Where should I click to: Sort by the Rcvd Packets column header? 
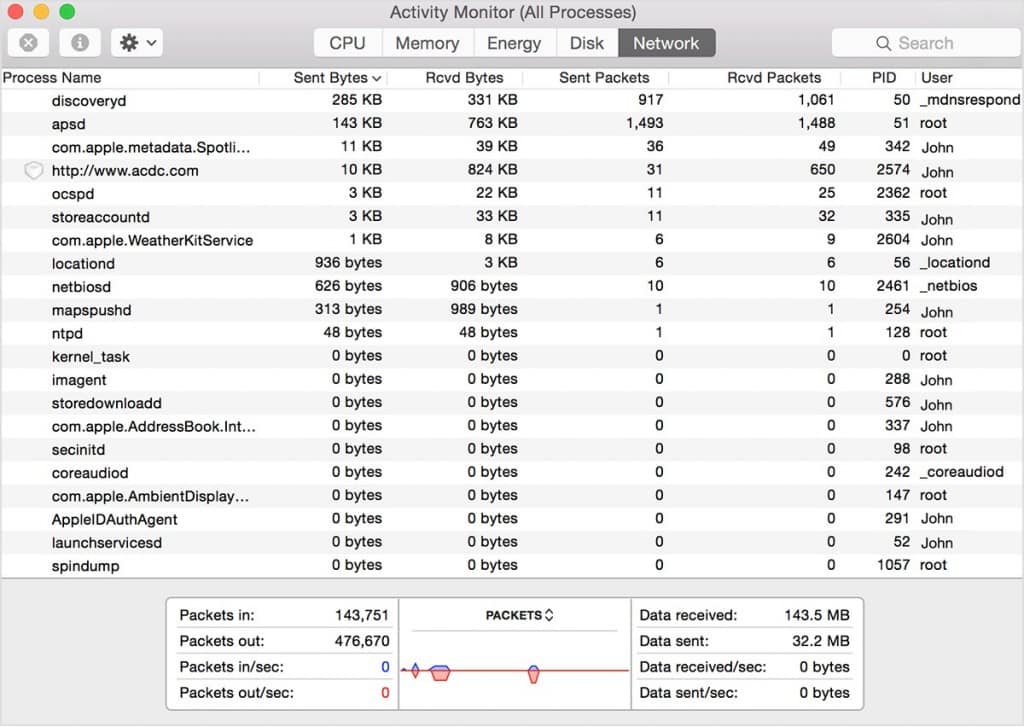click(x=774, y=77)
